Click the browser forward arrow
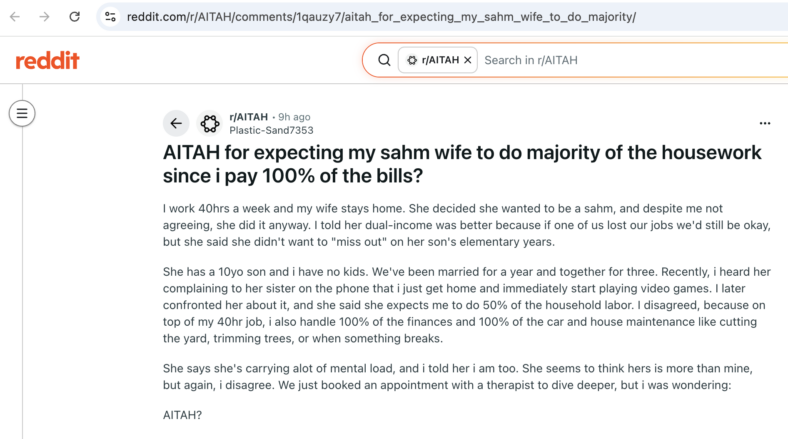 click(x=44, y=17)
